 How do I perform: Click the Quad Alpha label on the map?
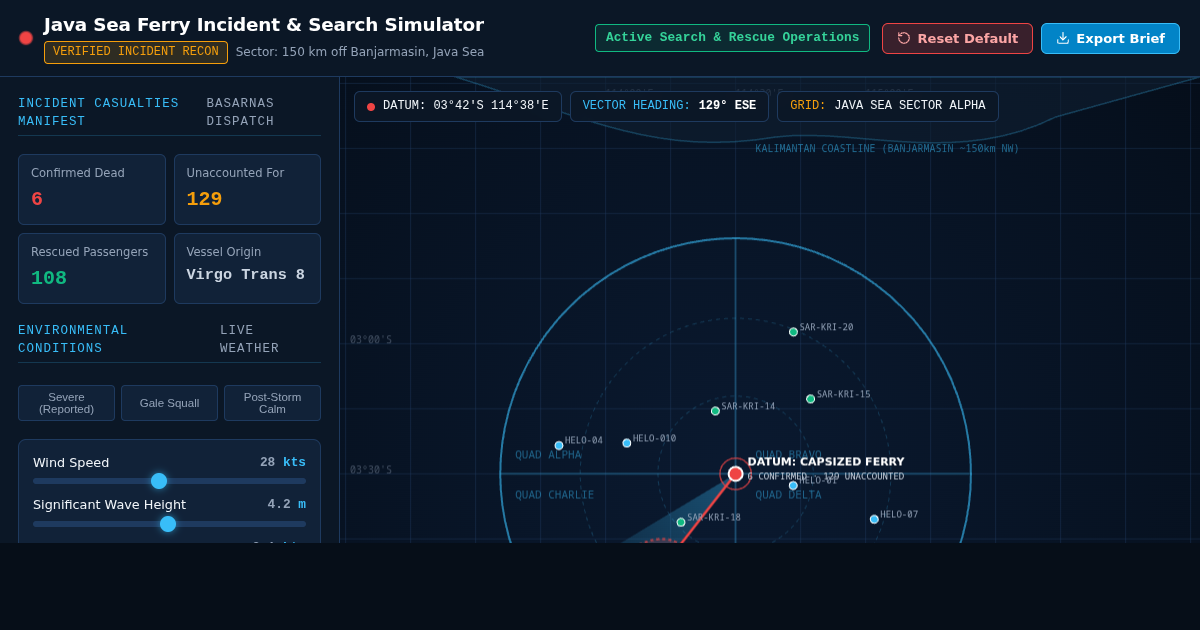[x=548, y=455]
